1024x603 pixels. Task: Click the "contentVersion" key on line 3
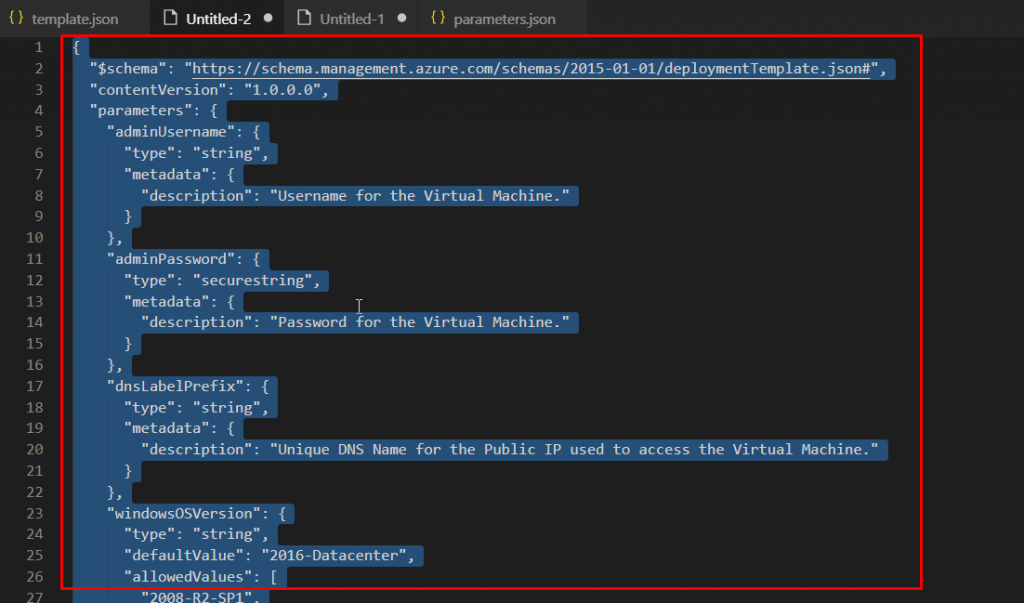tap(157, 90)
